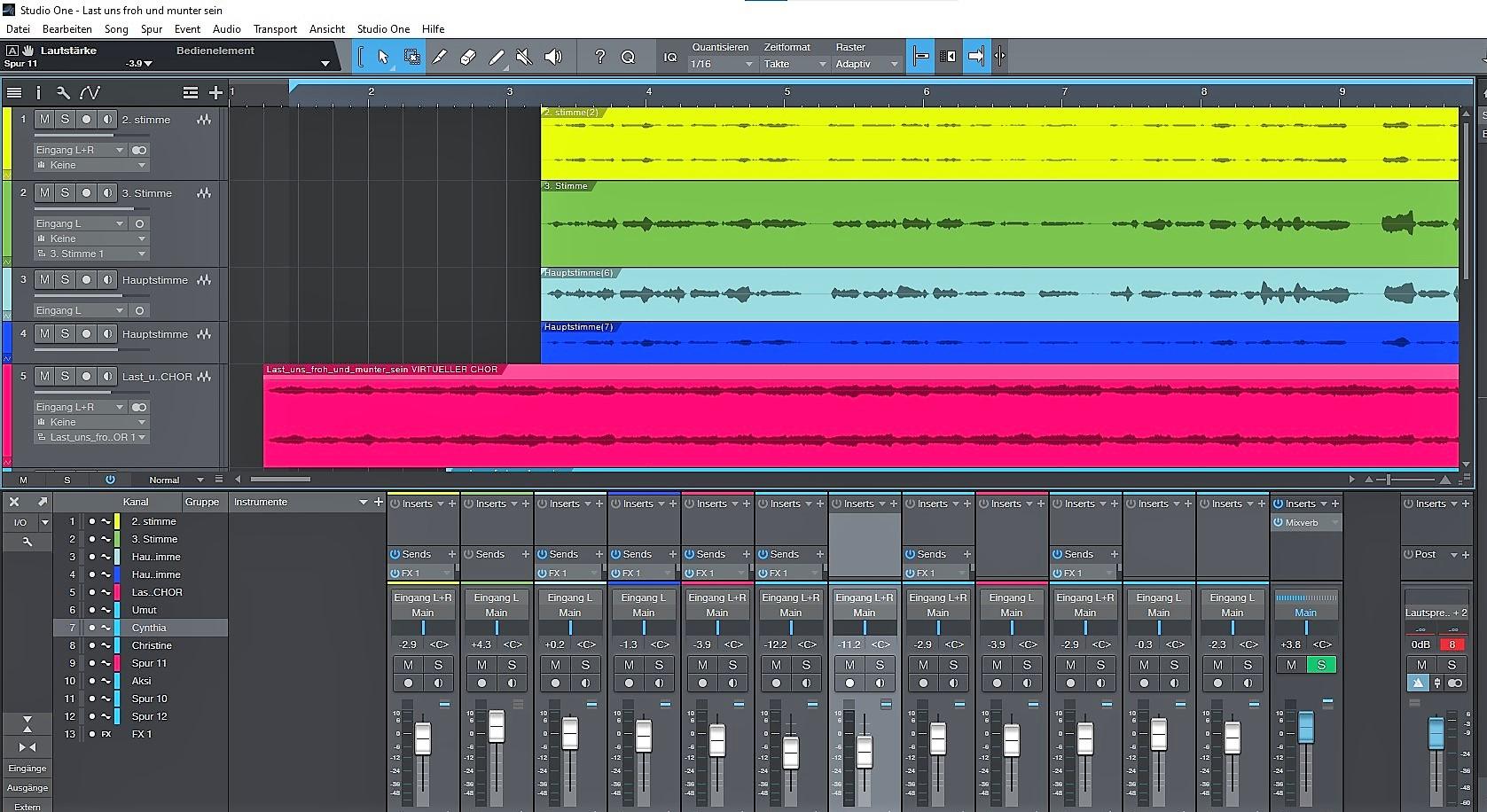Viewport: 1487px width, 812px height.
Task: Pick the Eraser tool
Action: (468, 57)
